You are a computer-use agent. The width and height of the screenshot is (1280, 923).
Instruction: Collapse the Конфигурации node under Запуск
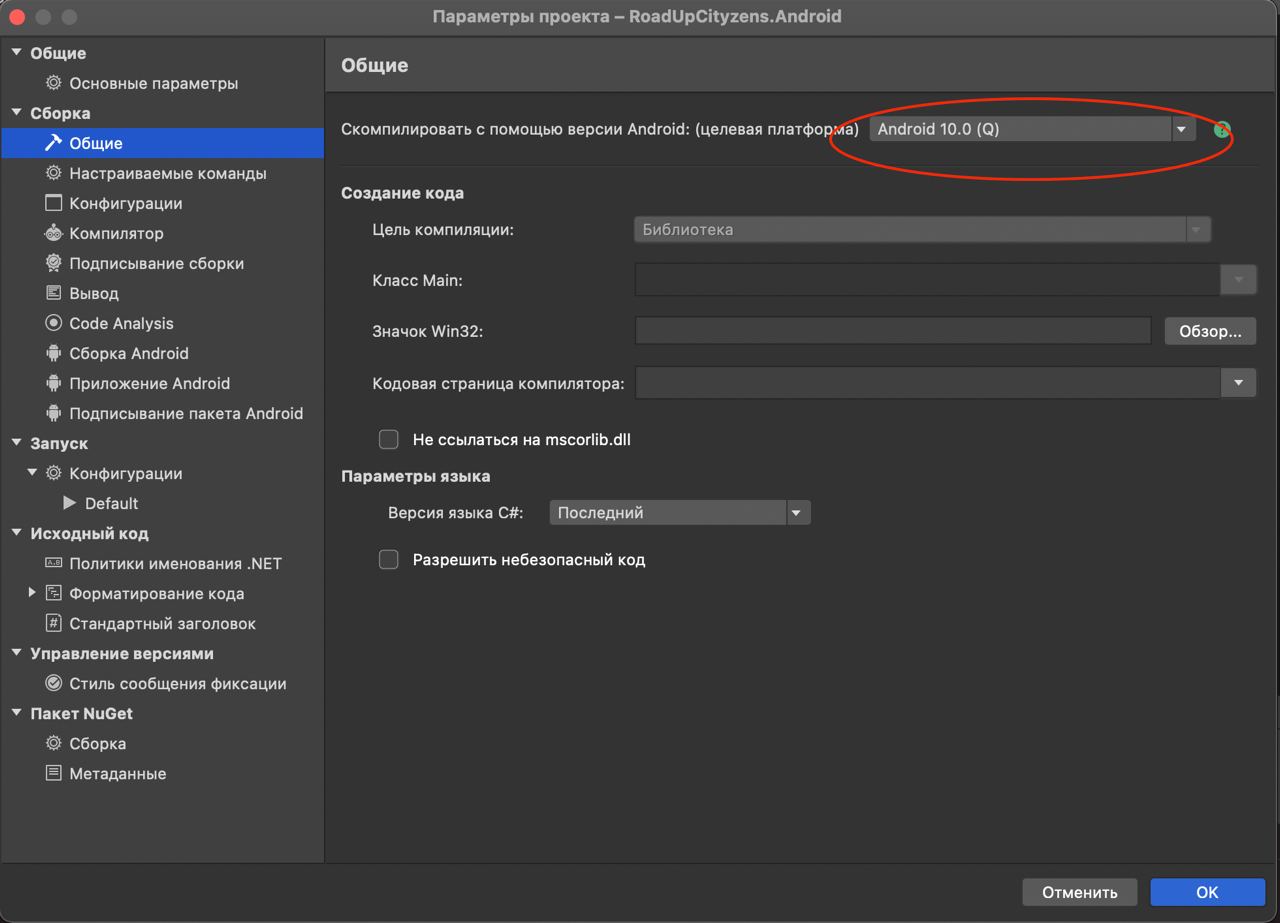pyautogui.click(x=32, y=472)
